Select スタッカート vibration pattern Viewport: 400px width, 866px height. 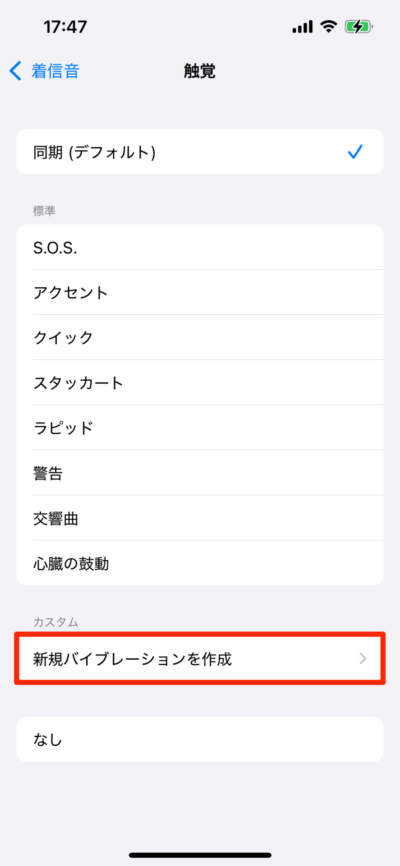[x=200, y=382]
